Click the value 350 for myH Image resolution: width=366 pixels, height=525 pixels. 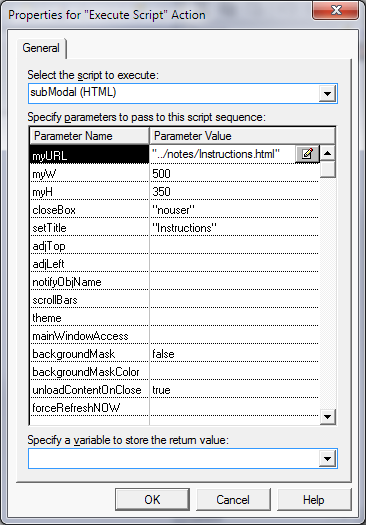234,192
